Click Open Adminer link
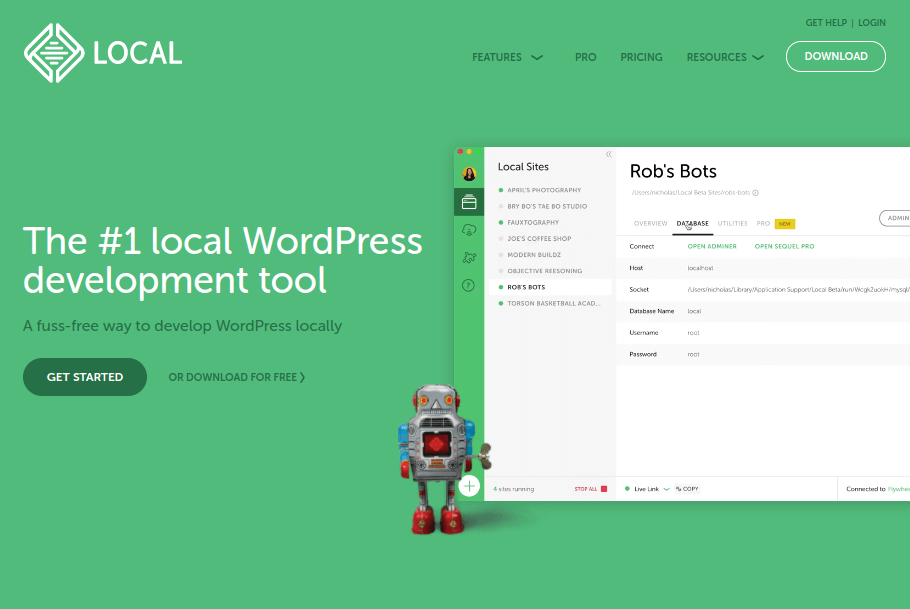Screen dimensions: 910x609 pyautogui.click(x=712, y=247)
